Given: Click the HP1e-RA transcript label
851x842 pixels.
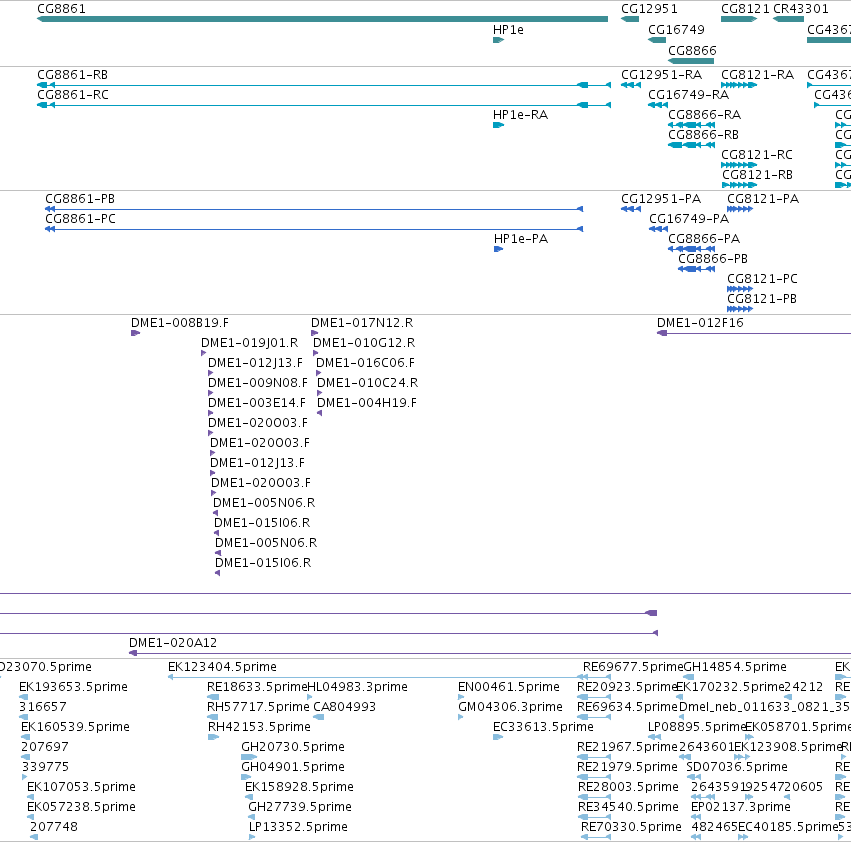Looking at the screenshot, I should click(x=520, y=115).
